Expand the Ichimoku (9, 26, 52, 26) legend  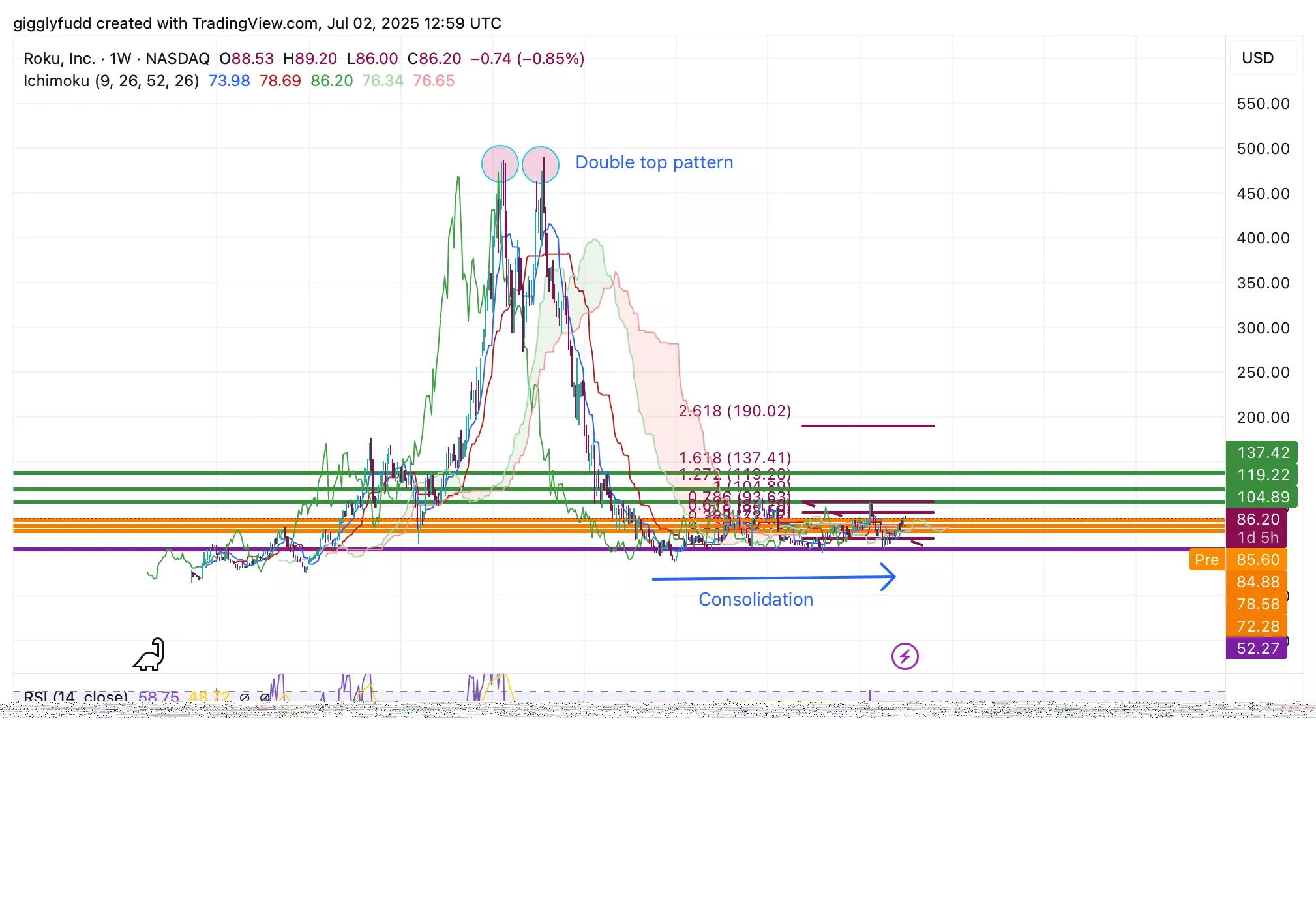[x=111, y=81]
